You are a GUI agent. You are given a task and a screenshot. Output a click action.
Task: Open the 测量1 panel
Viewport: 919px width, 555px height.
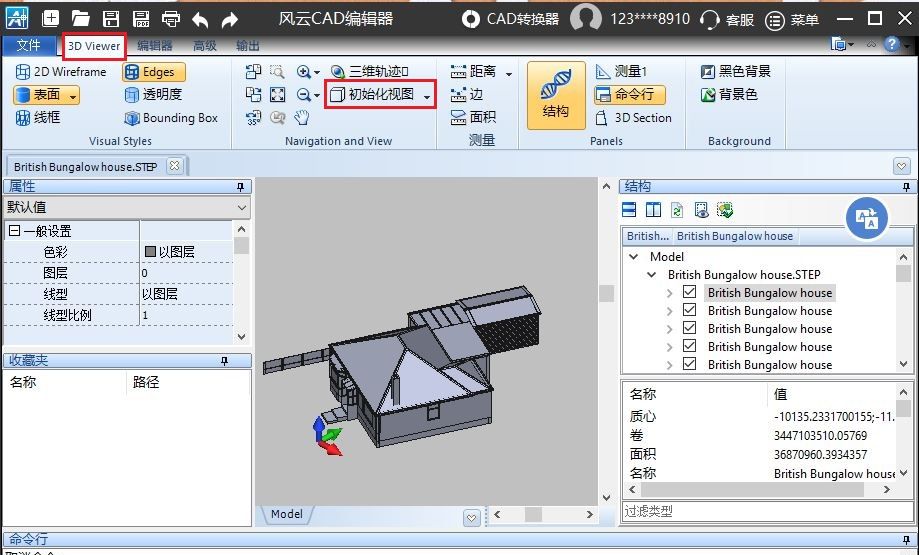click(621, 71)
